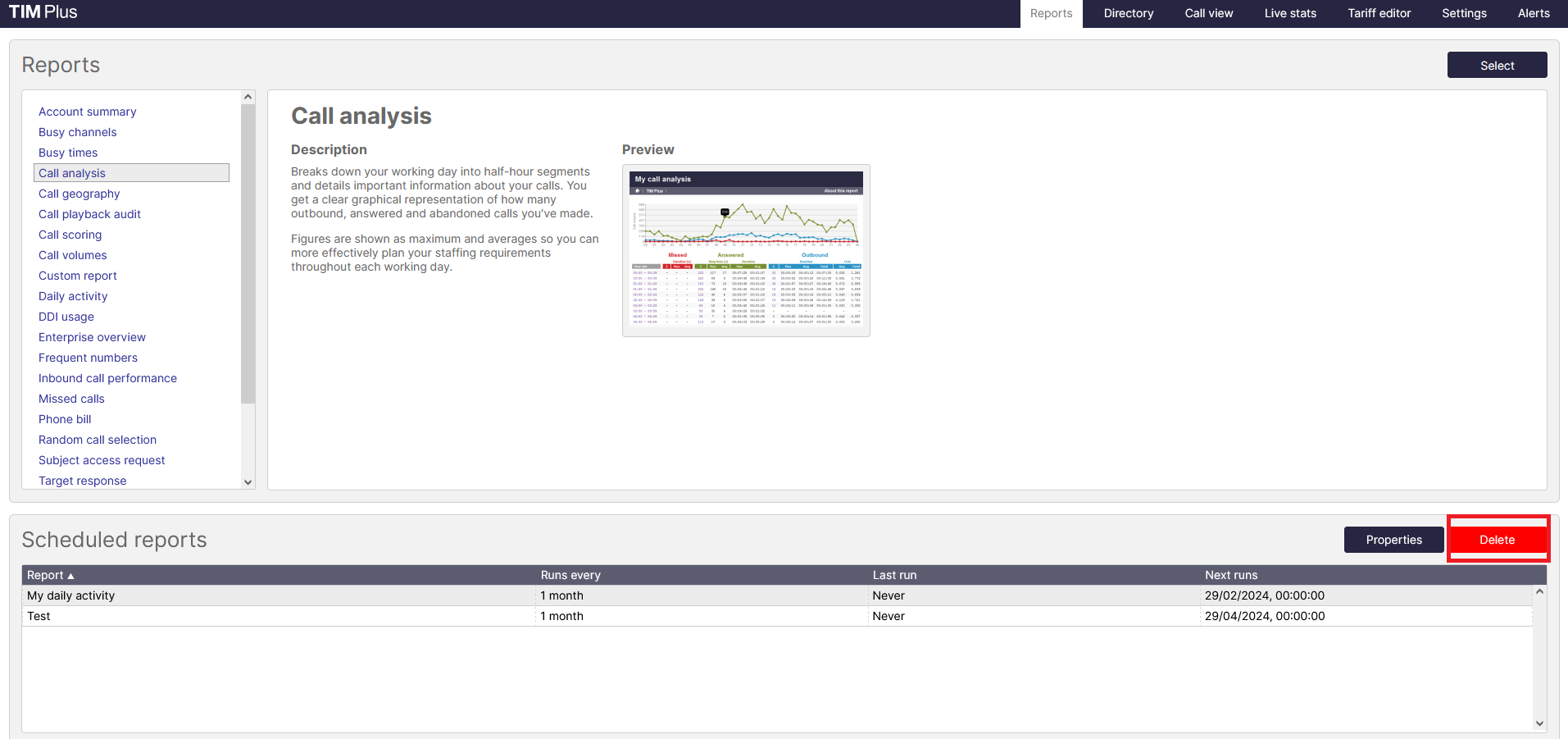Switch to the Directory tab

coord(1128,13)
